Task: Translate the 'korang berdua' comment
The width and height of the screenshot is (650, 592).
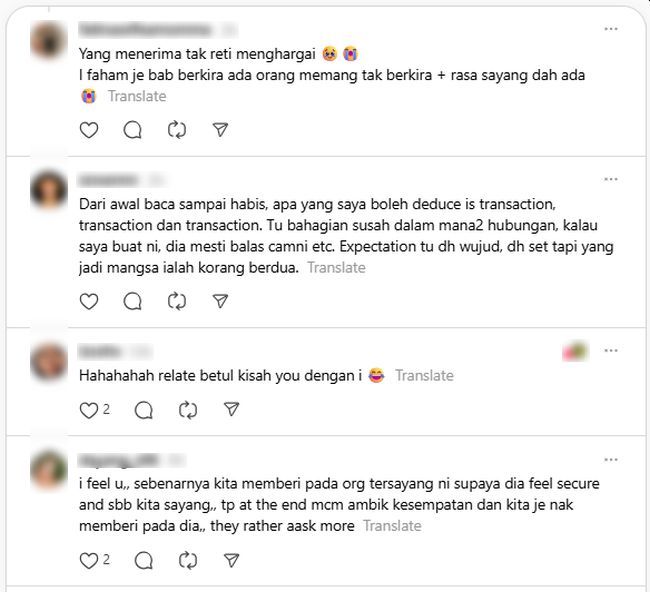Action: [337, 268]
